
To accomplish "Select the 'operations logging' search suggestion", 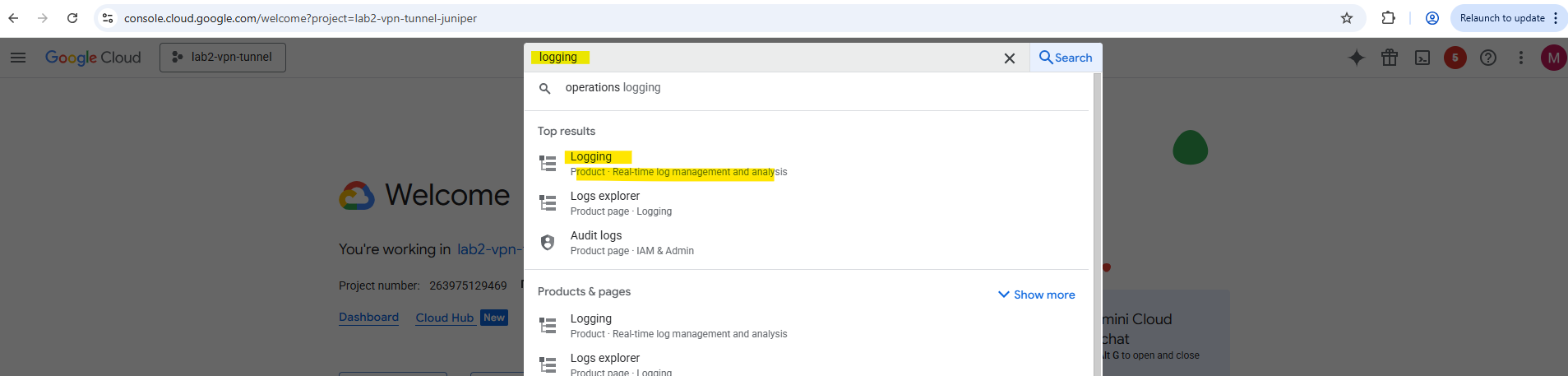I will [613, 88].
